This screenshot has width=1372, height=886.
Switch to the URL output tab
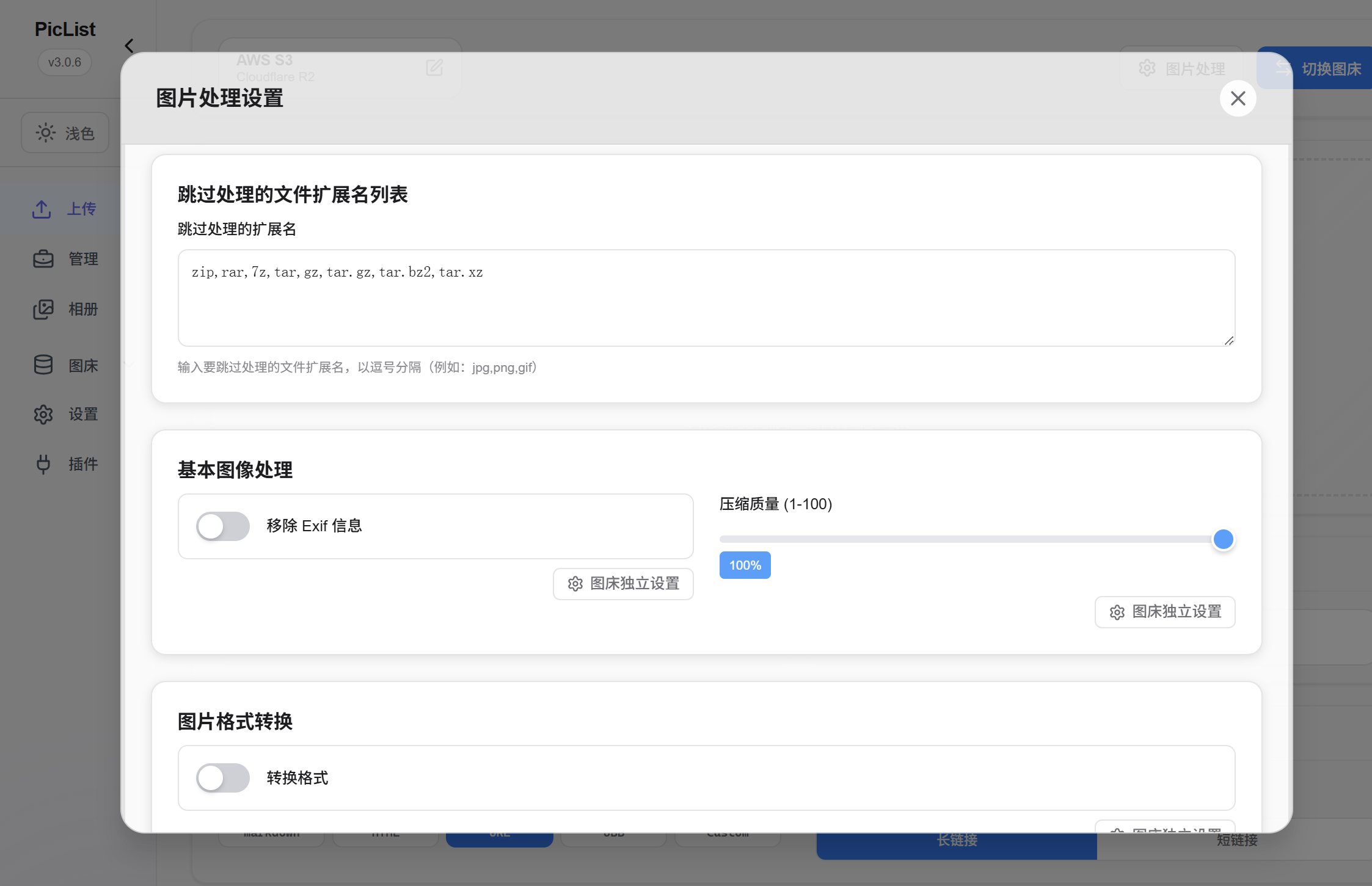pyautogui.click(x=500, y=833)
